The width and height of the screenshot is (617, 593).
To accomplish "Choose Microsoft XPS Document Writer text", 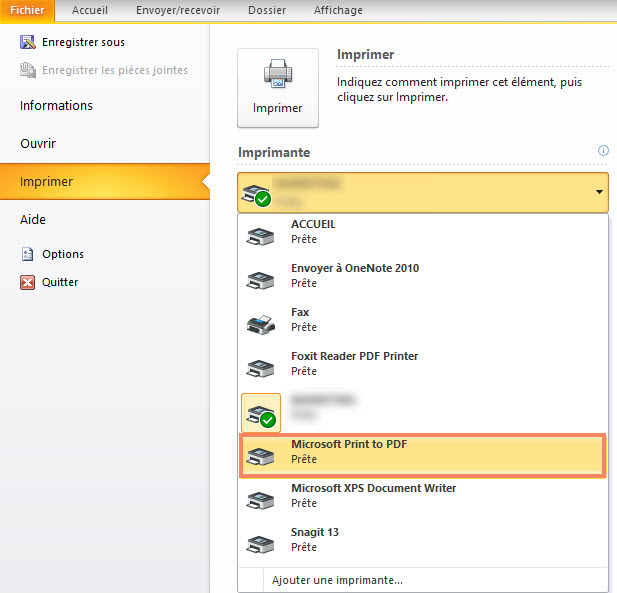I will click(x=373, y=488).
